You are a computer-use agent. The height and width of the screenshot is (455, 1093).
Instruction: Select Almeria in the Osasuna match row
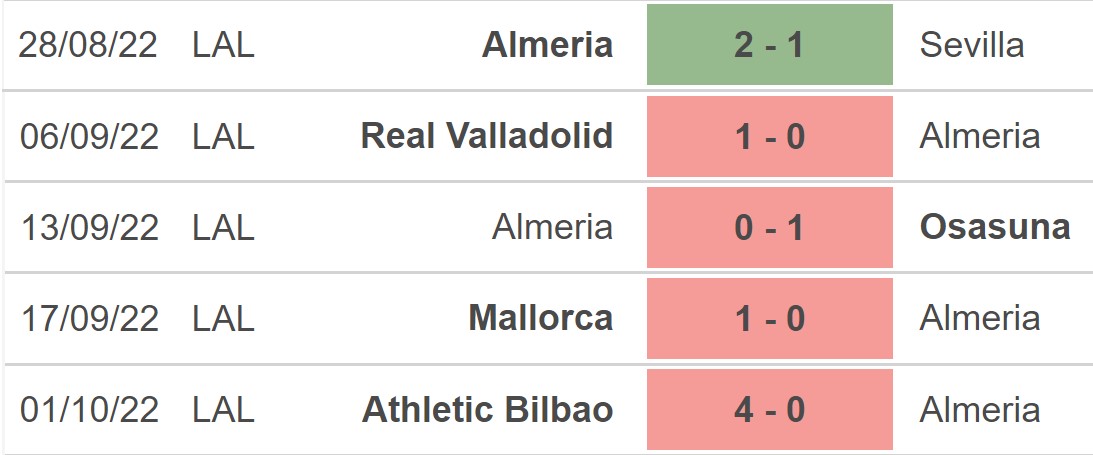552,227
